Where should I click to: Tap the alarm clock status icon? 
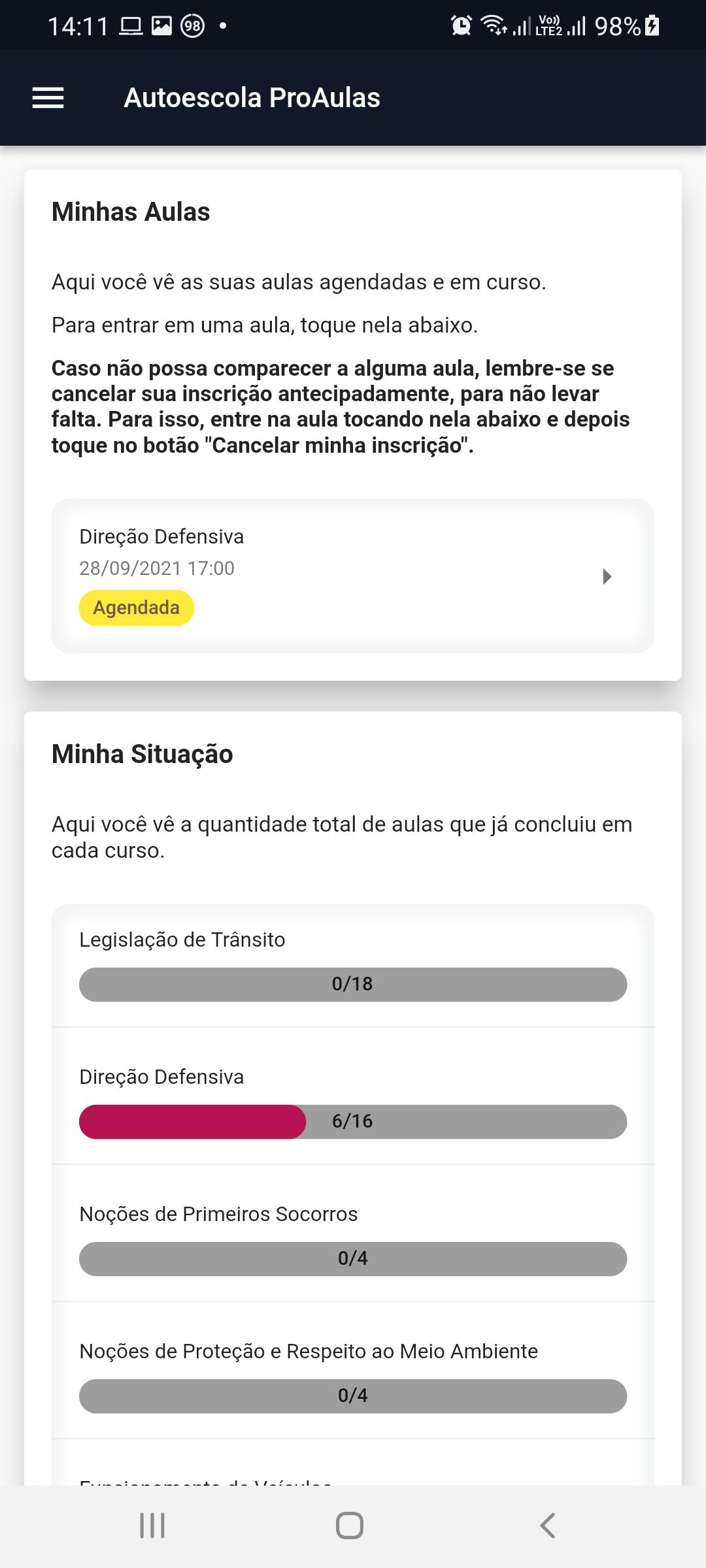point(461,25)
